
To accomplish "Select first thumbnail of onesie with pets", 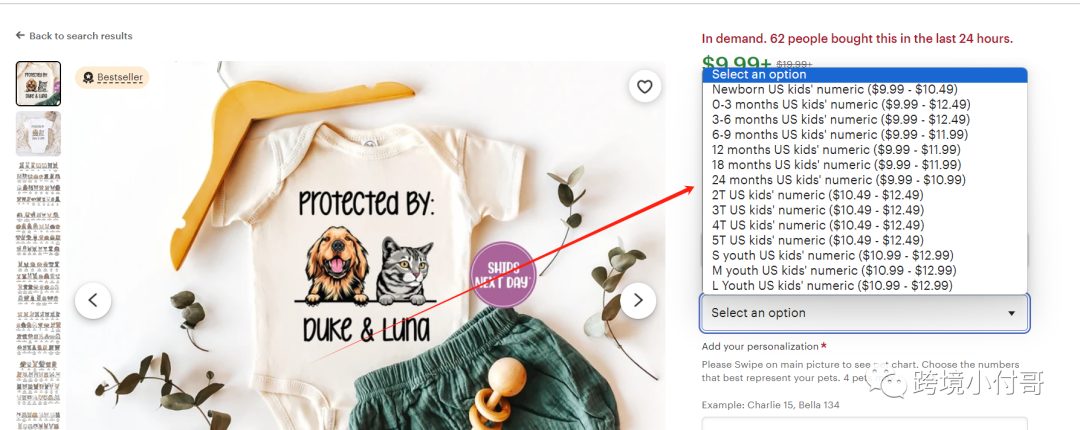I will pos(39,83).
